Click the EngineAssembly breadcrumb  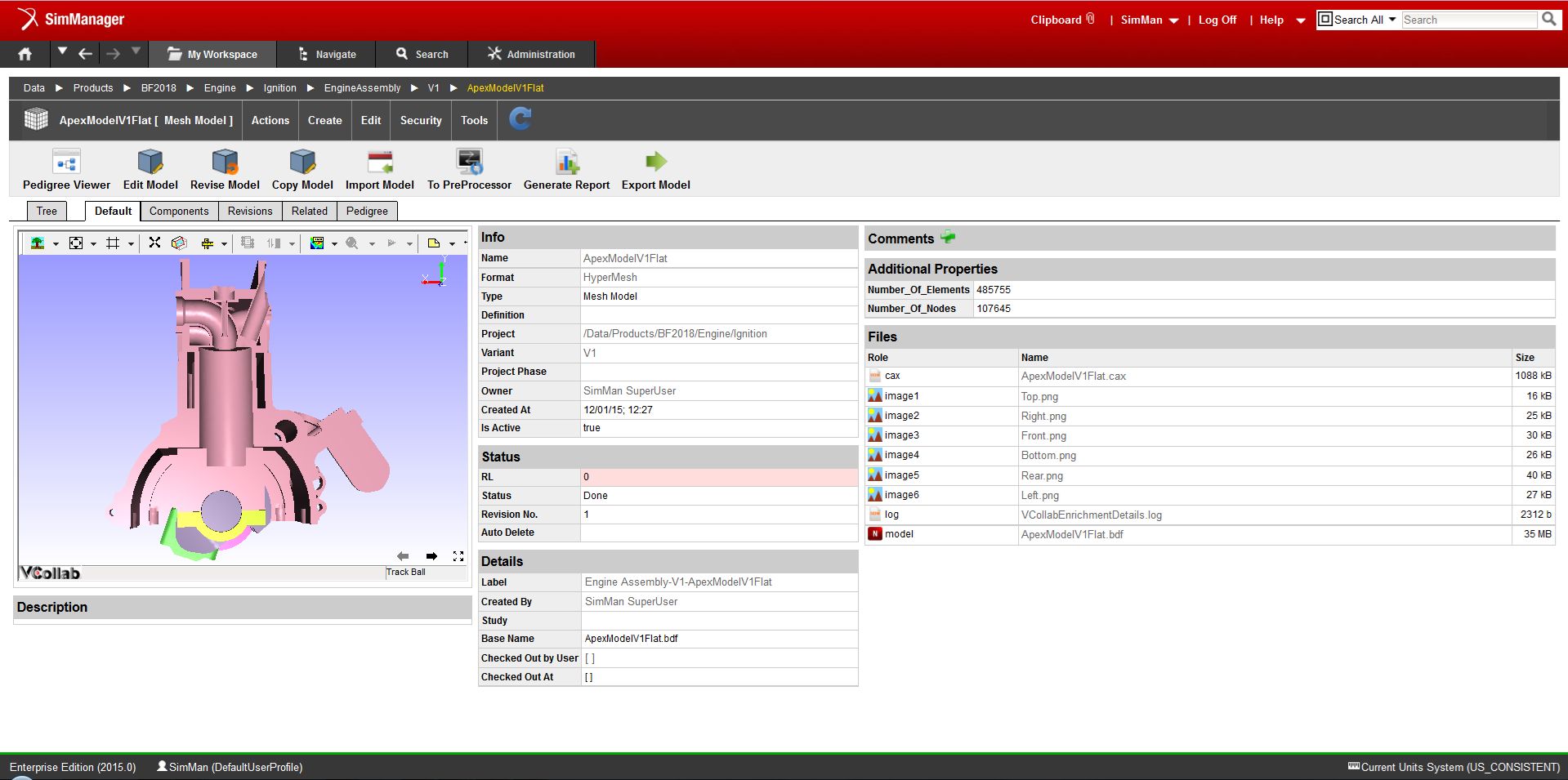click(x=362, y=87)
